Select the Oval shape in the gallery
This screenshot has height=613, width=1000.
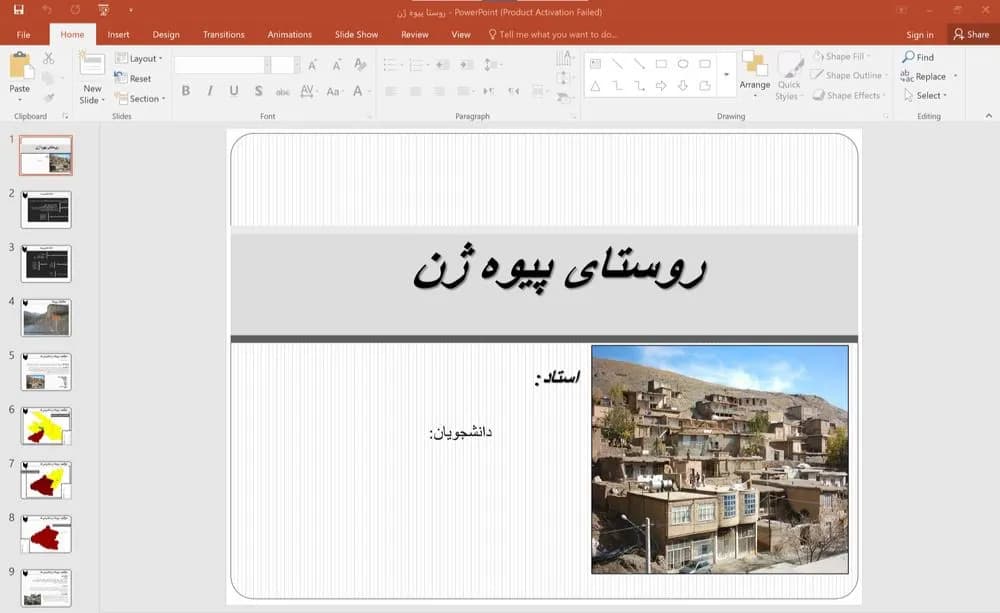click(683, 64)
